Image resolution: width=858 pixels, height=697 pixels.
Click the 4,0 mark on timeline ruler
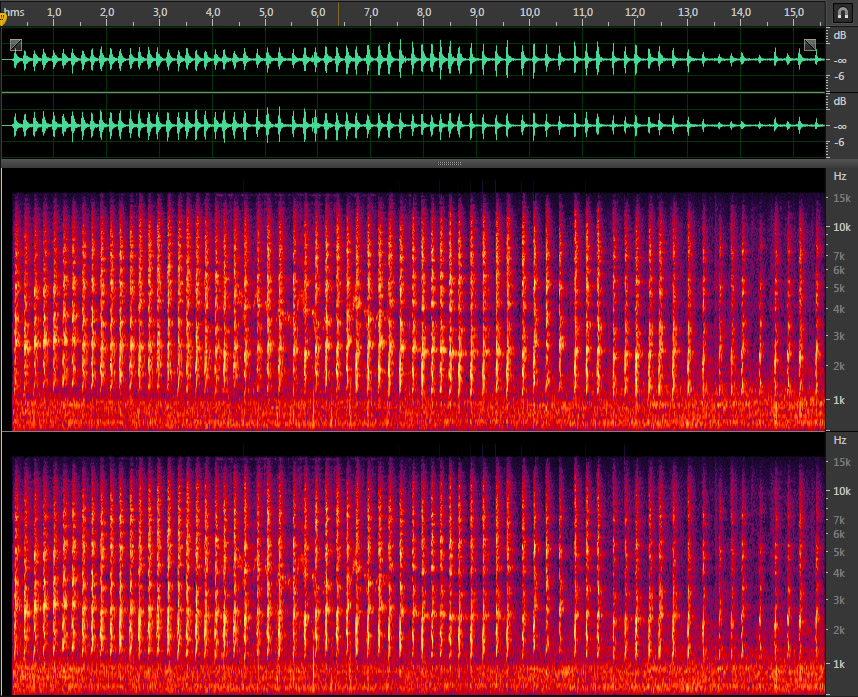[x=213, y=12]
